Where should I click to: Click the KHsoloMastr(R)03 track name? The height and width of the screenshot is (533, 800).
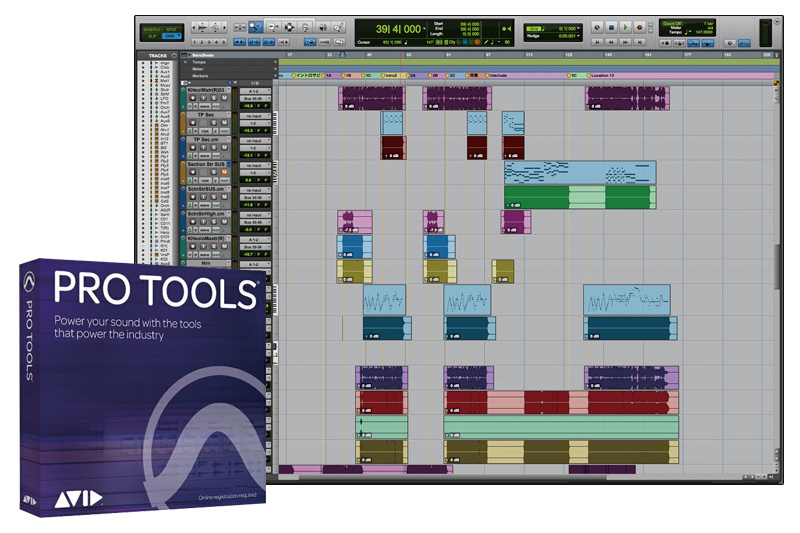point(206,90)
